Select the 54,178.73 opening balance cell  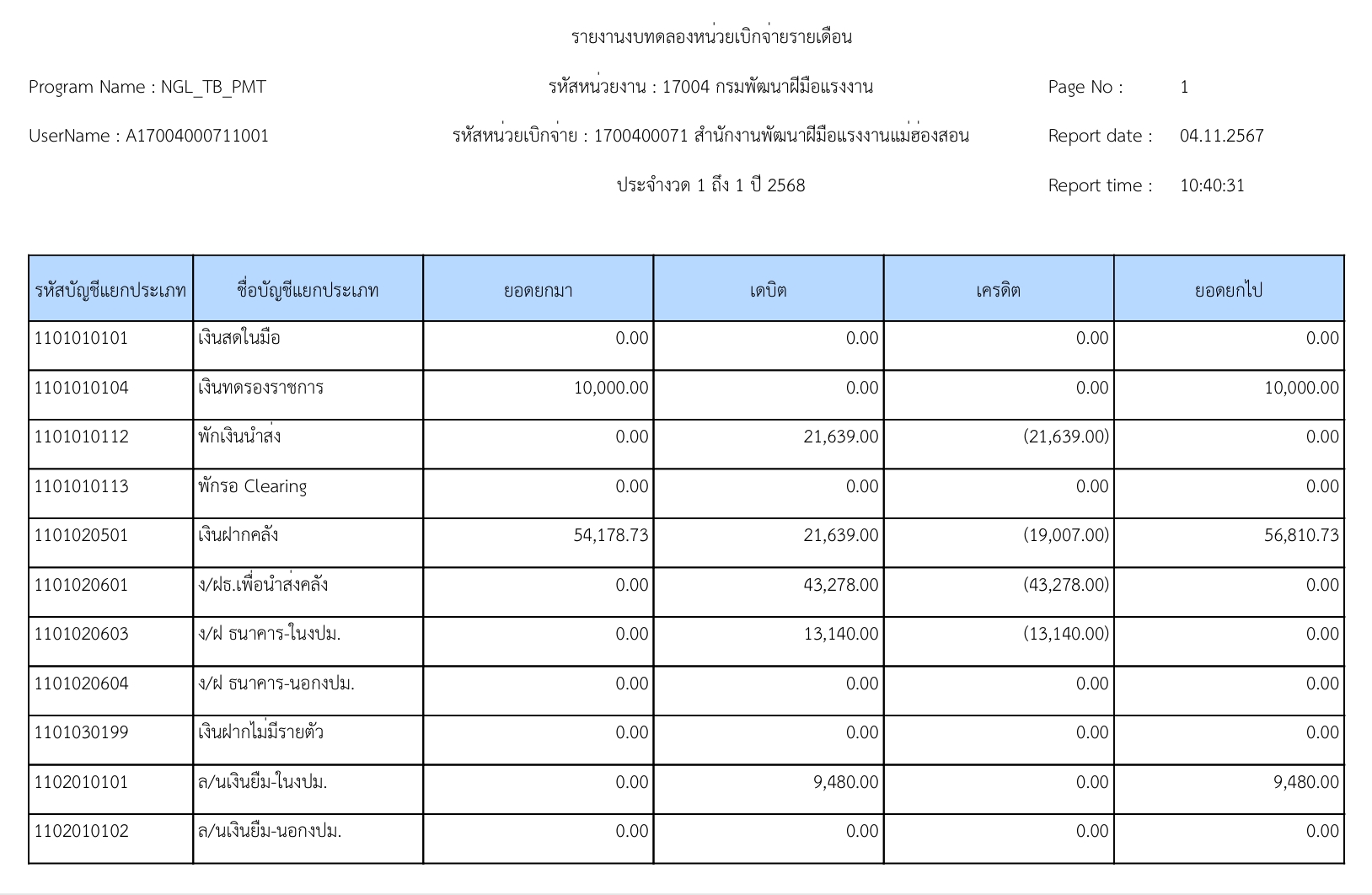[x=610, y=535]
